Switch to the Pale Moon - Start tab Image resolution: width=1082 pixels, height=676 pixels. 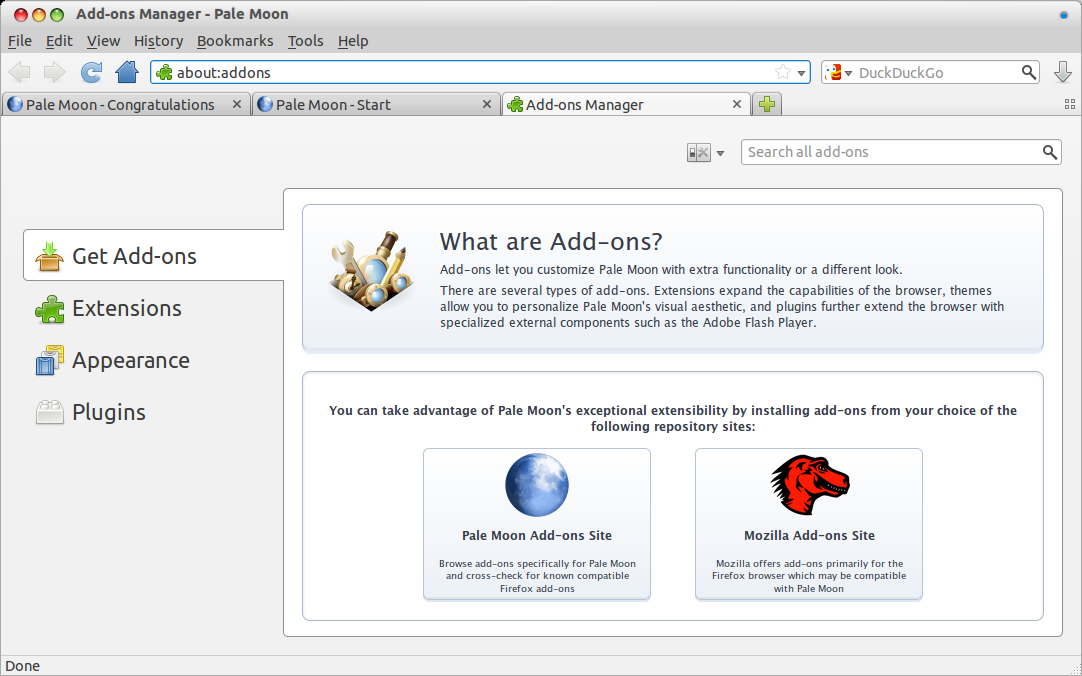[376, 104]
